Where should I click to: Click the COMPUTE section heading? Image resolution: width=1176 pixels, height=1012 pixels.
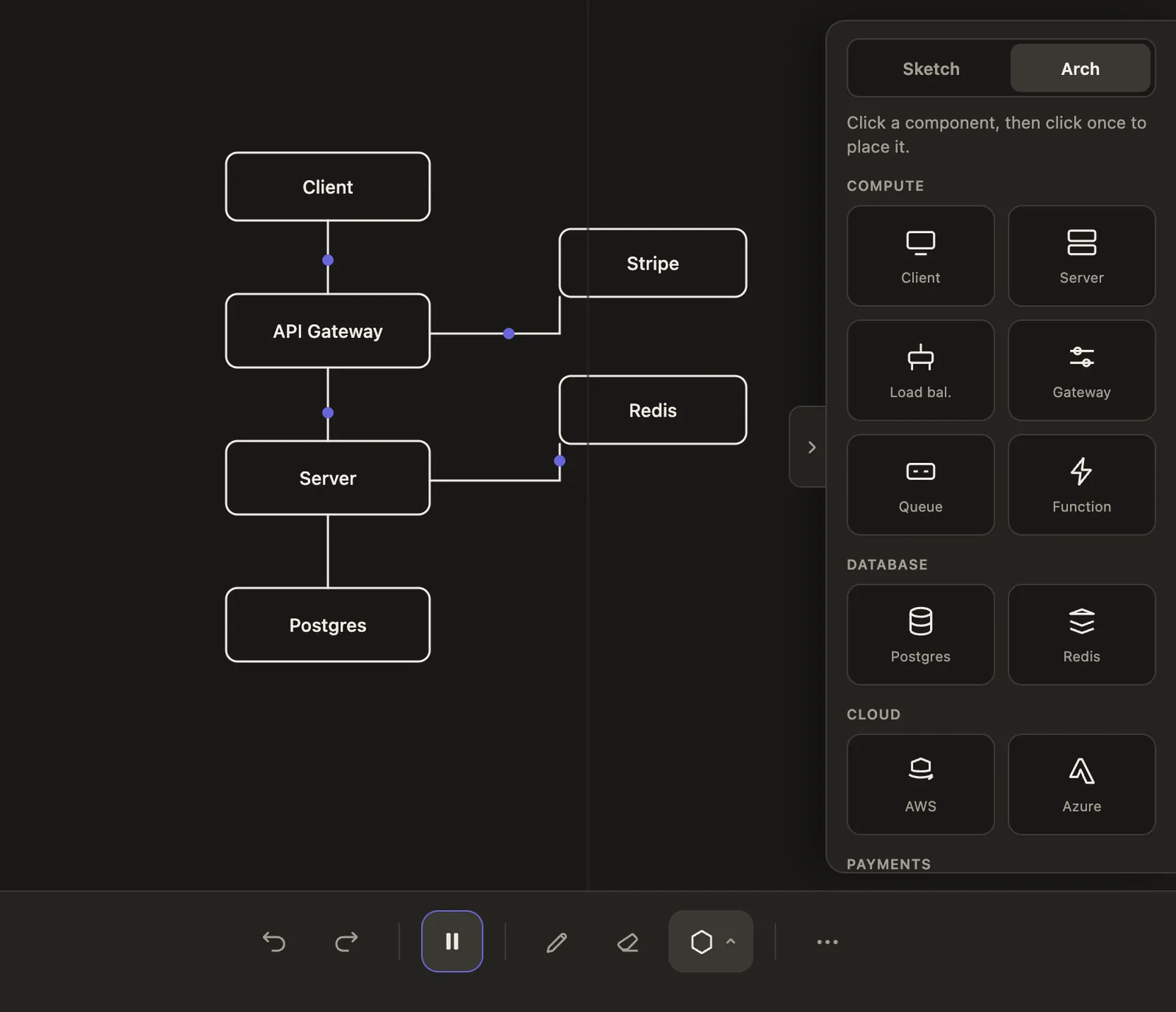(x=885, y=186)
